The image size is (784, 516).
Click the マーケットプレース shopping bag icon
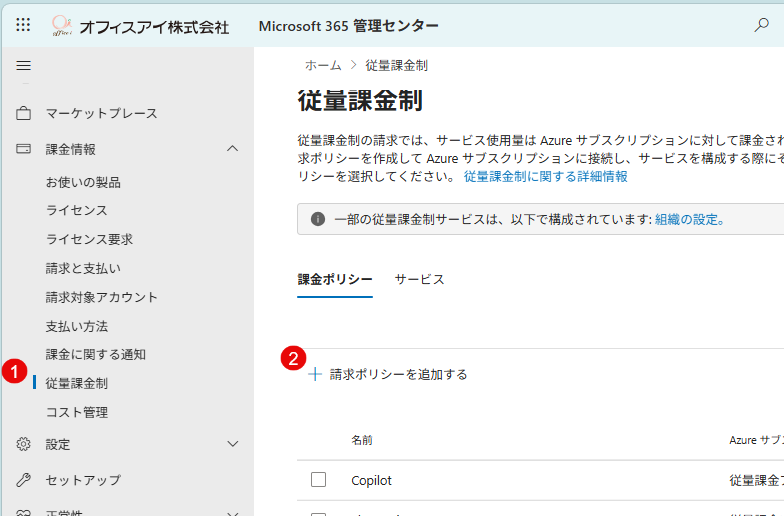24,114
